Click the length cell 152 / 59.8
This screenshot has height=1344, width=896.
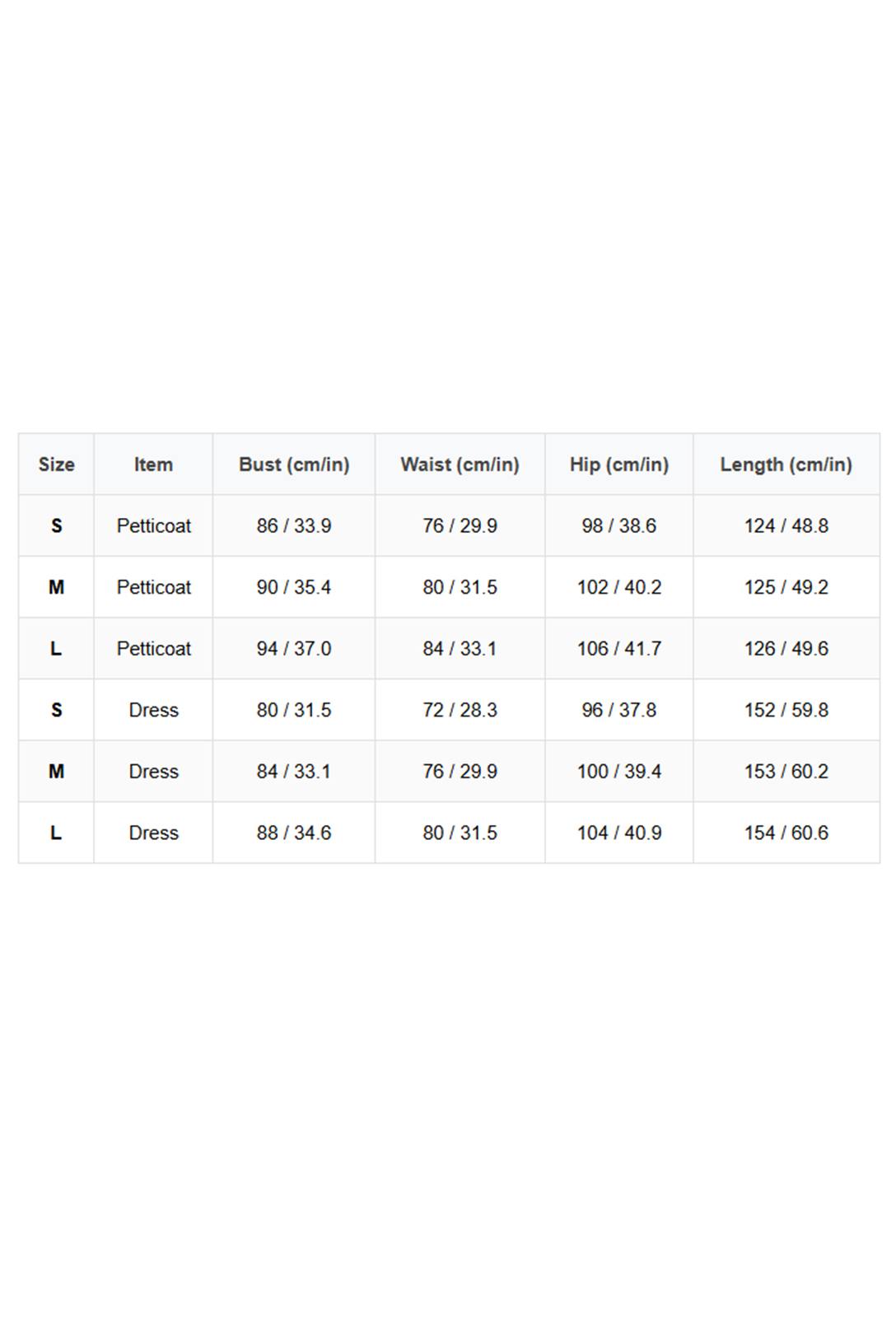[x=786, y=710]
